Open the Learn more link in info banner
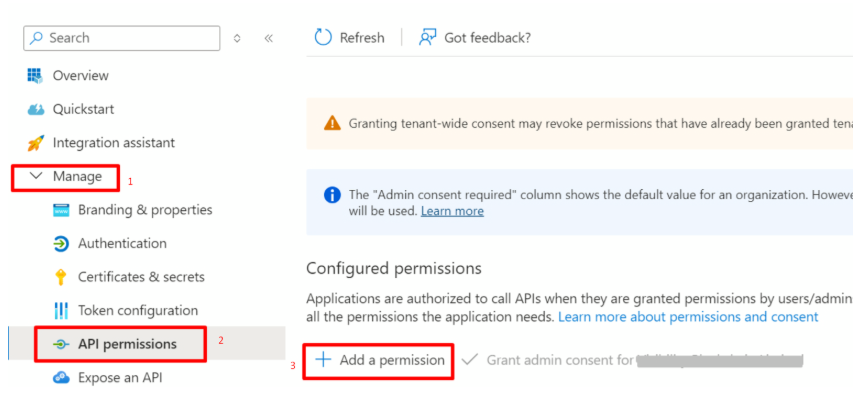 [x=452, y=211]
